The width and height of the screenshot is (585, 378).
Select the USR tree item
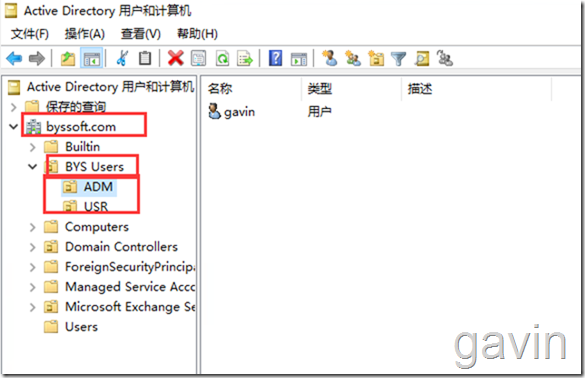(x=96, y=206)
